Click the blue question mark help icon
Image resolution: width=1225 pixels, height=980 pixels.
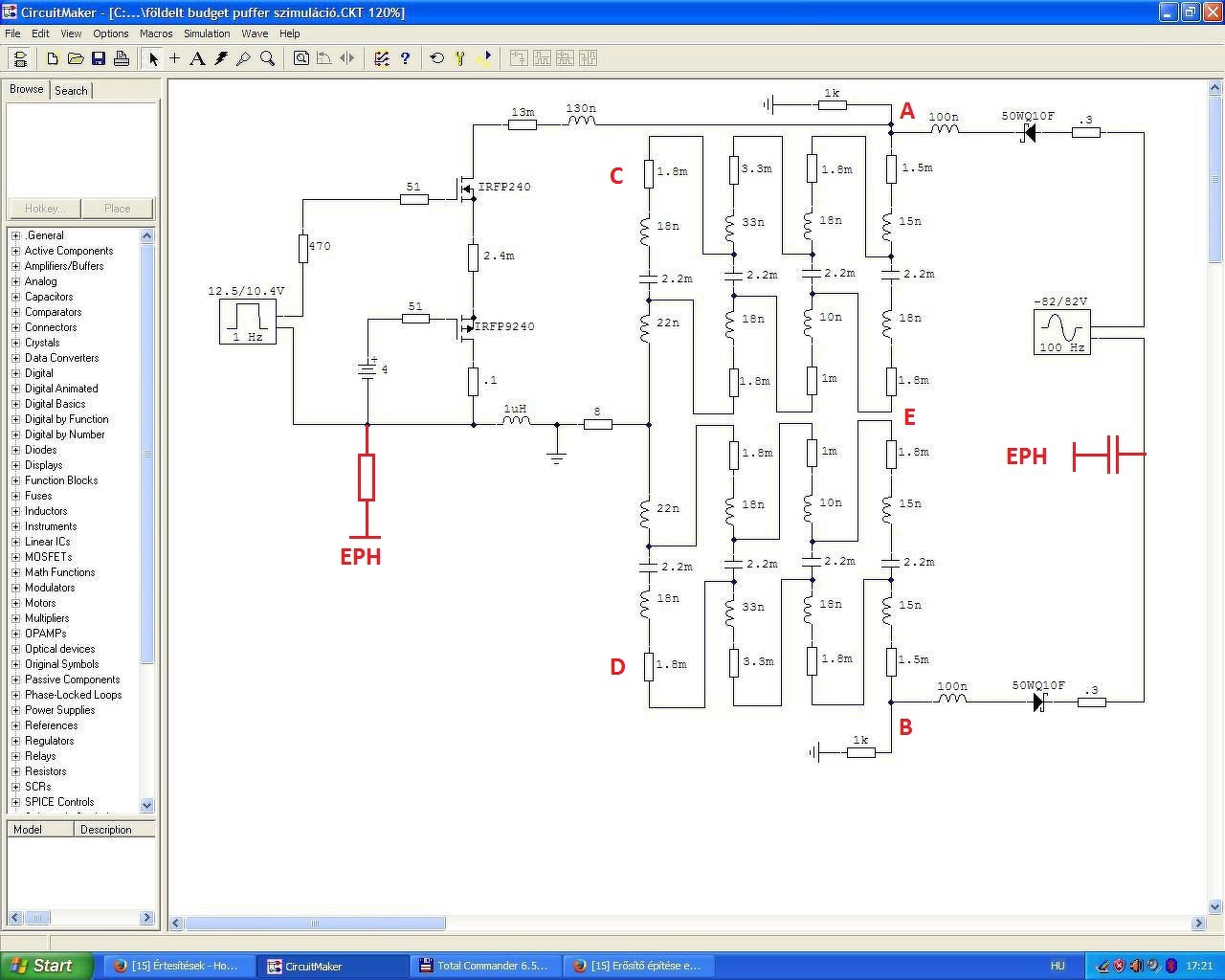(x=405, y=58)
